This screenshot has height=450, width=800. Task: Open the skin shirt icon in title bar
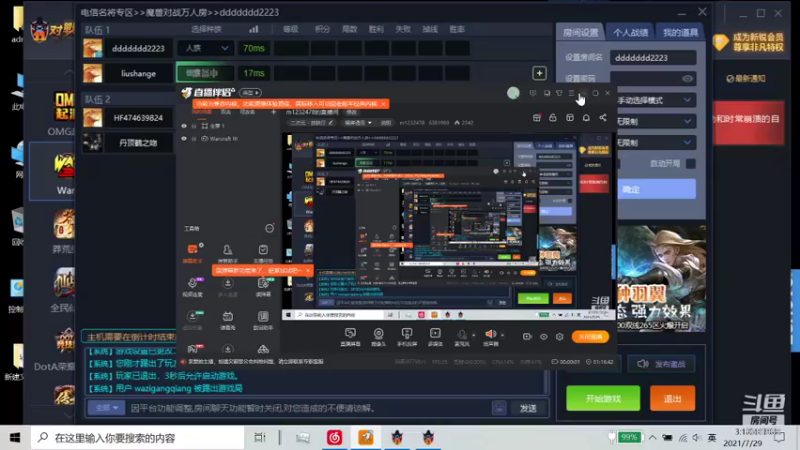(x=559, y=93)
